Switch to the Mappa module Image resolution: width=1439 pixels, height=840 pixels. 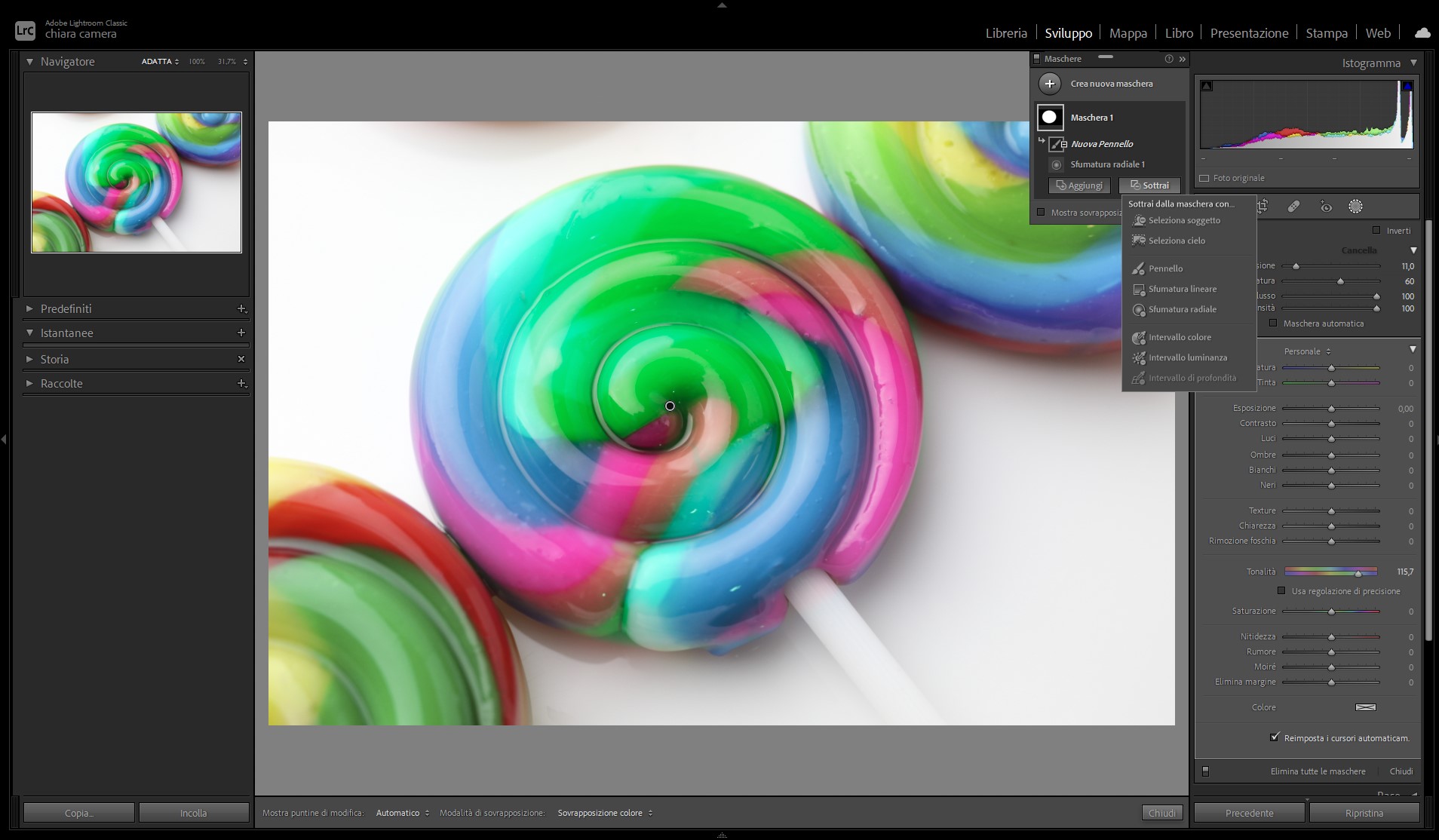click(x=1128, y=33)
